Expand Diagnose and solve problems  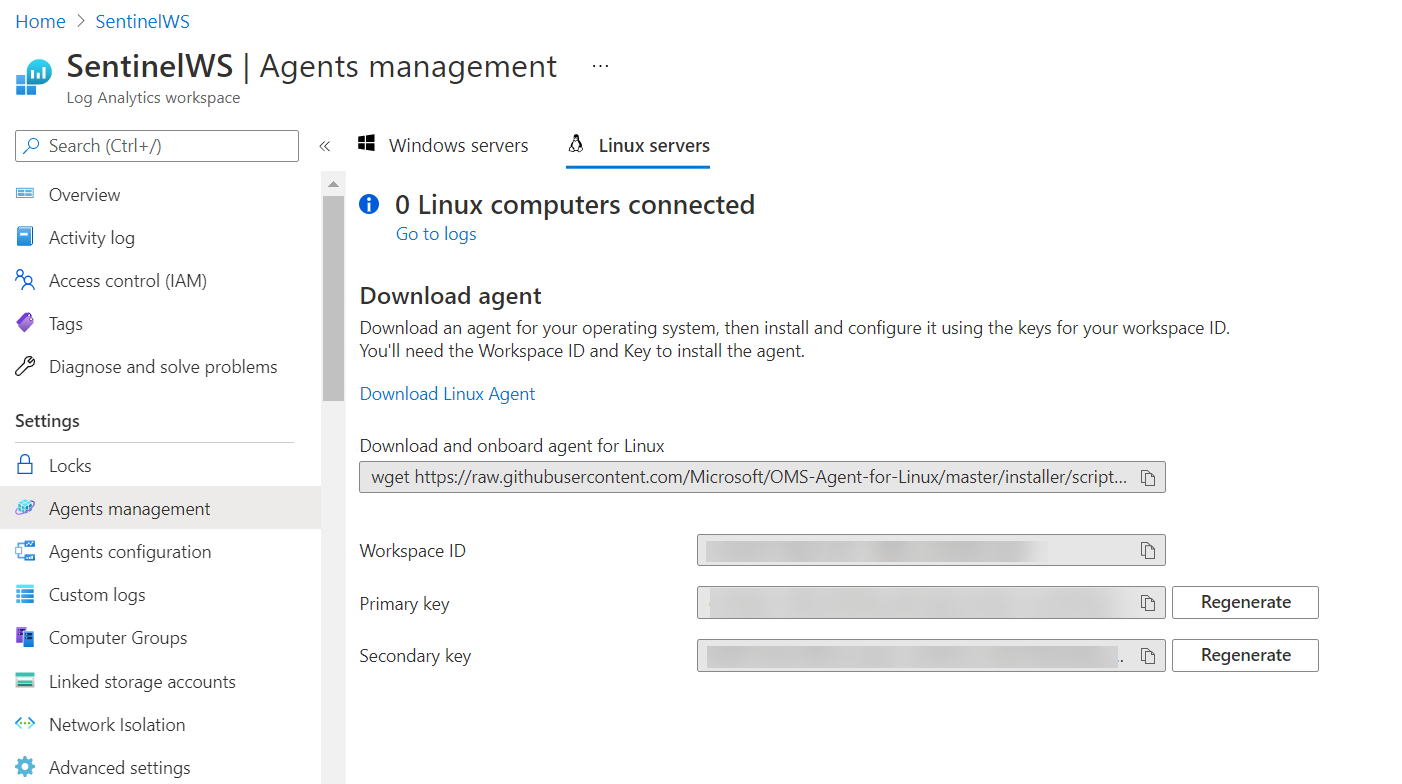coord(163,366)
